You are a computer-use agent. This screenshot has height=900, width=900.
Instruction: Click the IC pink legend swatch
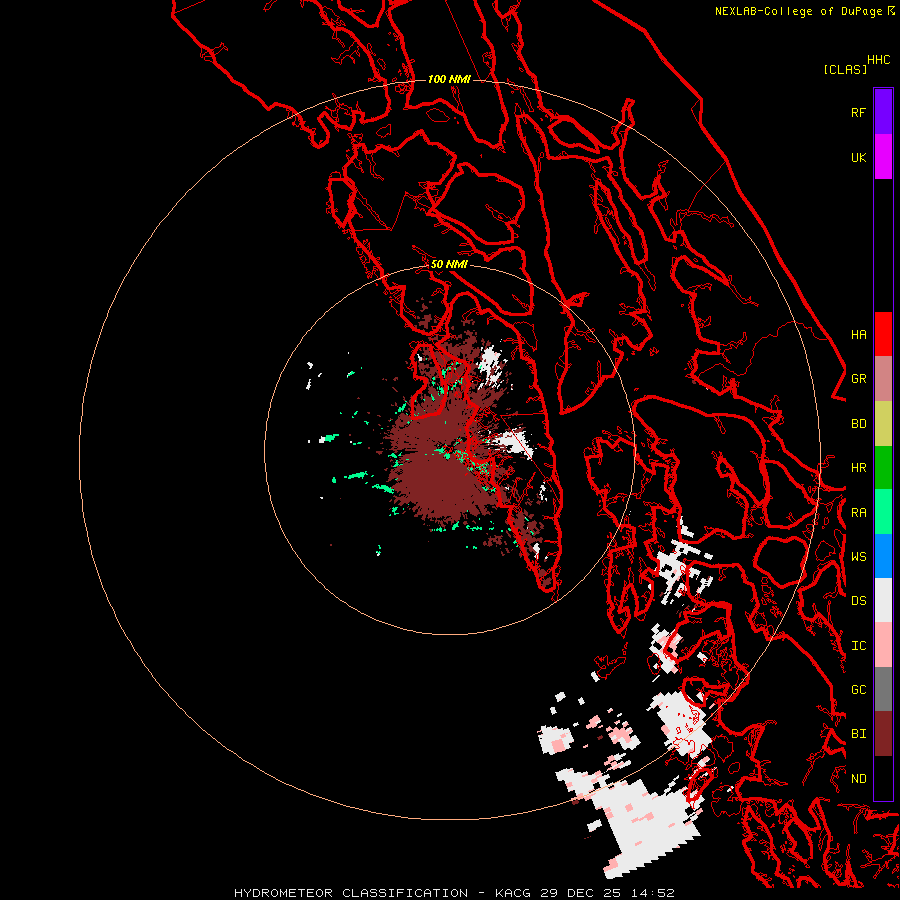click(x=883, y=645)
